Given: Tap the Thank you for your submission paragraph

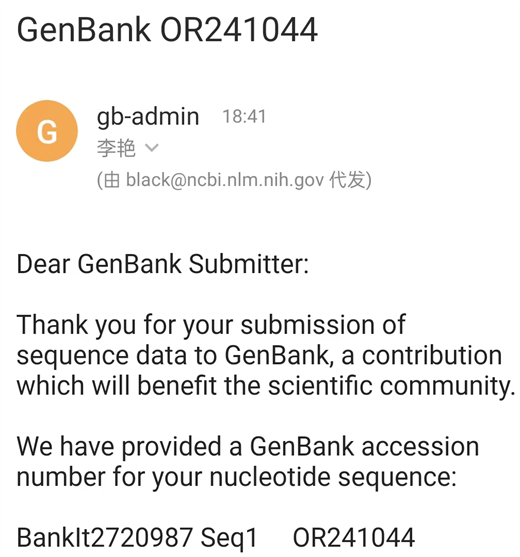Looking at the screenshot, I should (x=266, y=355).
